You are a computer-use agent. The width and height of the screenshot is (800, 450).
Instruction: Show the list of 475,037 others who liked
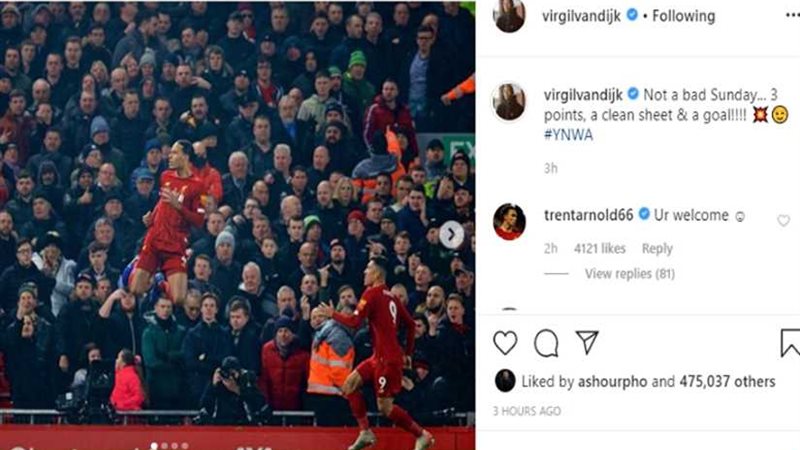coord(727,382)
